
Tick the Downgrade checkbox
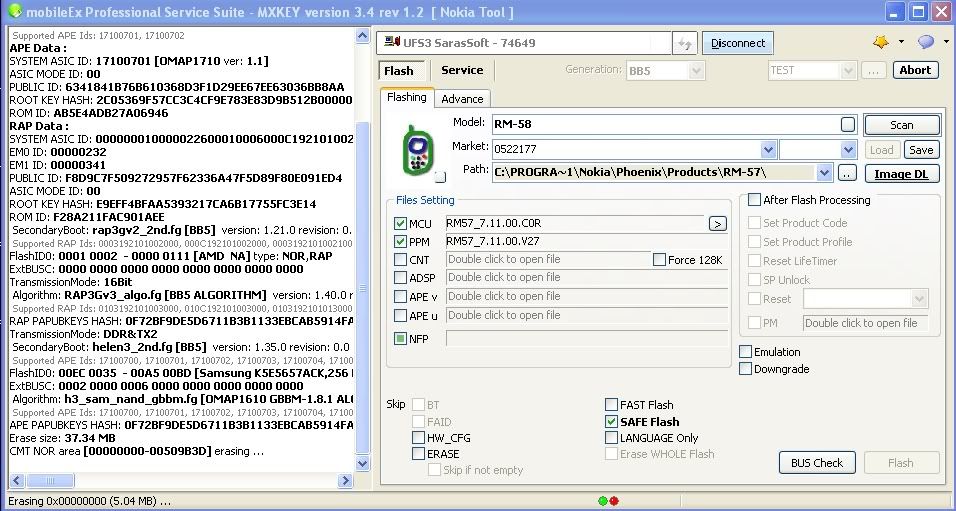[x=746, y=369]
